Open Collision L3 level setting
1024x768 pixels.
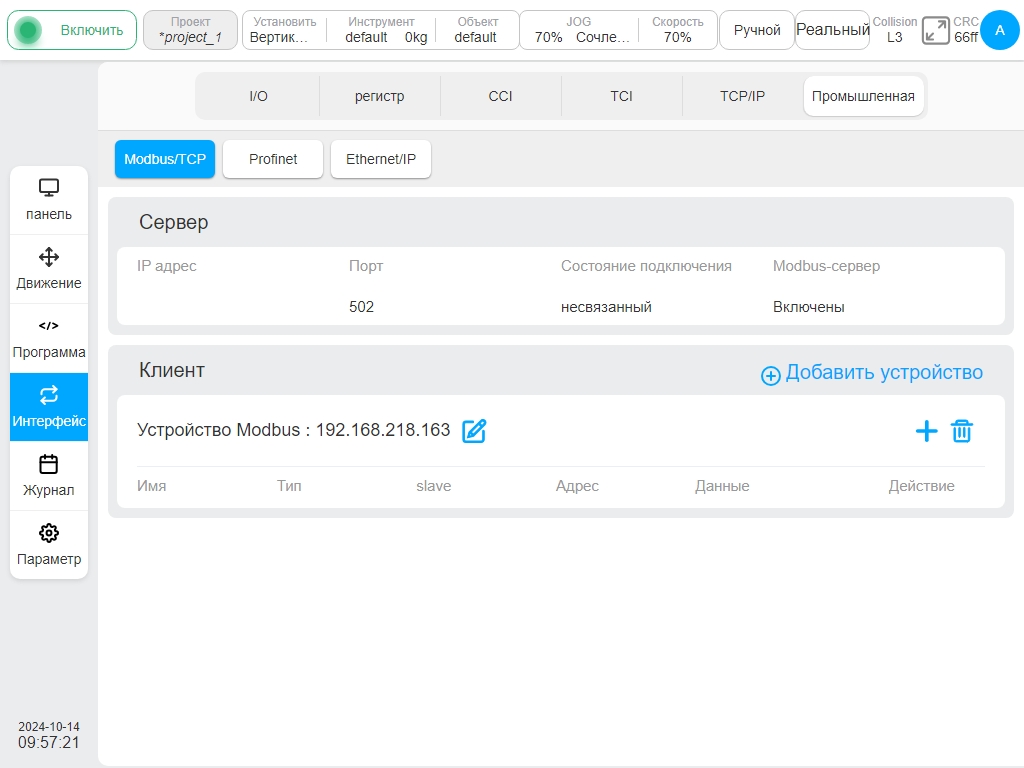(895, 30)
